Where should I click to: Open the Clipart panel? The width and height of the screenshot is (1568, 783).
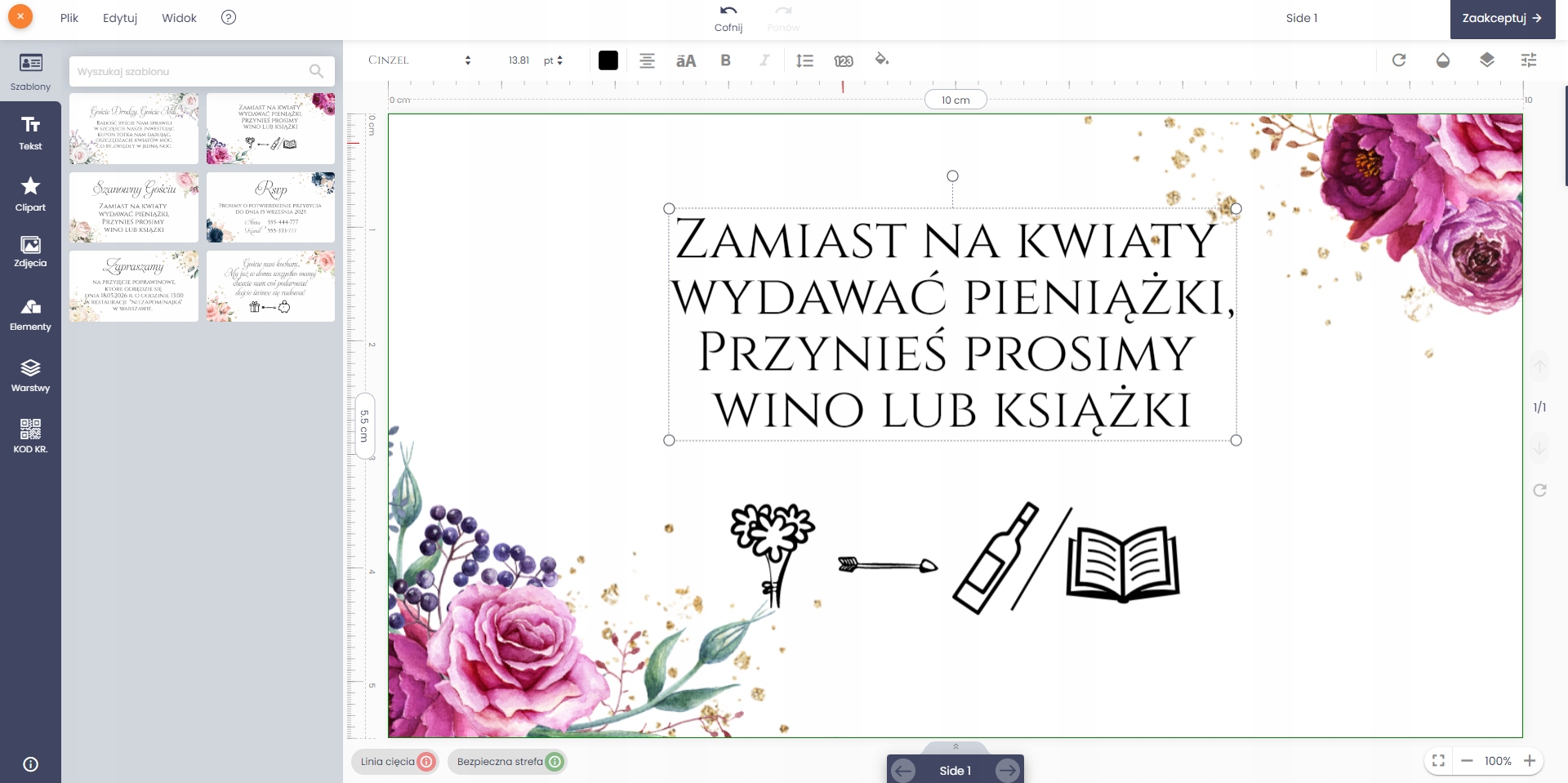click(x=30, y=194)
